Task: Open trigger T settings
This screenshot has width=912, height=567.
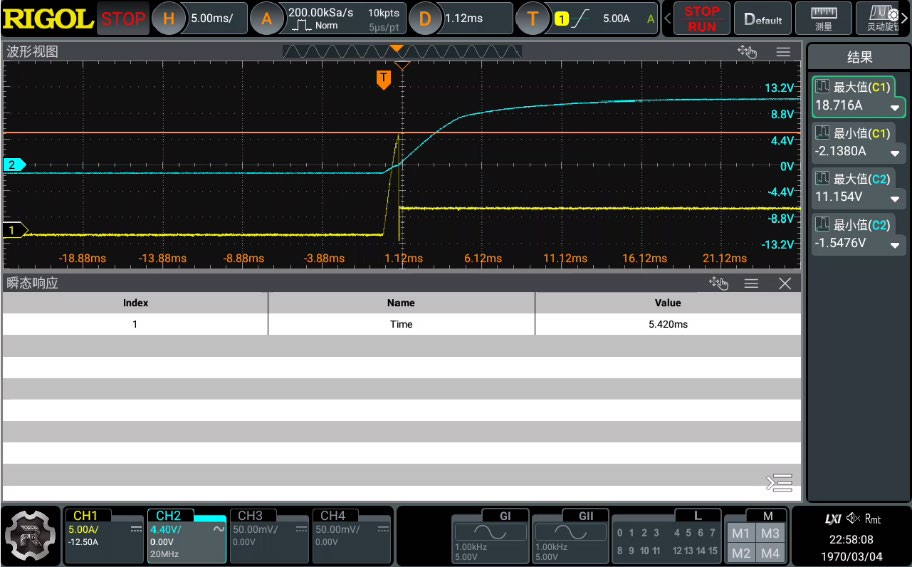Action: pos(533,19)
